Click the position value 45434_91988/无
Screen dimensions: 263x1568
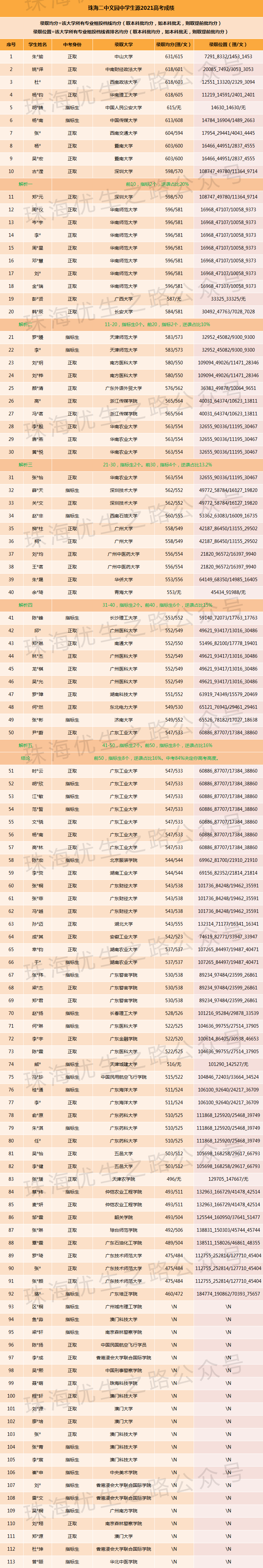coord(228,592)
